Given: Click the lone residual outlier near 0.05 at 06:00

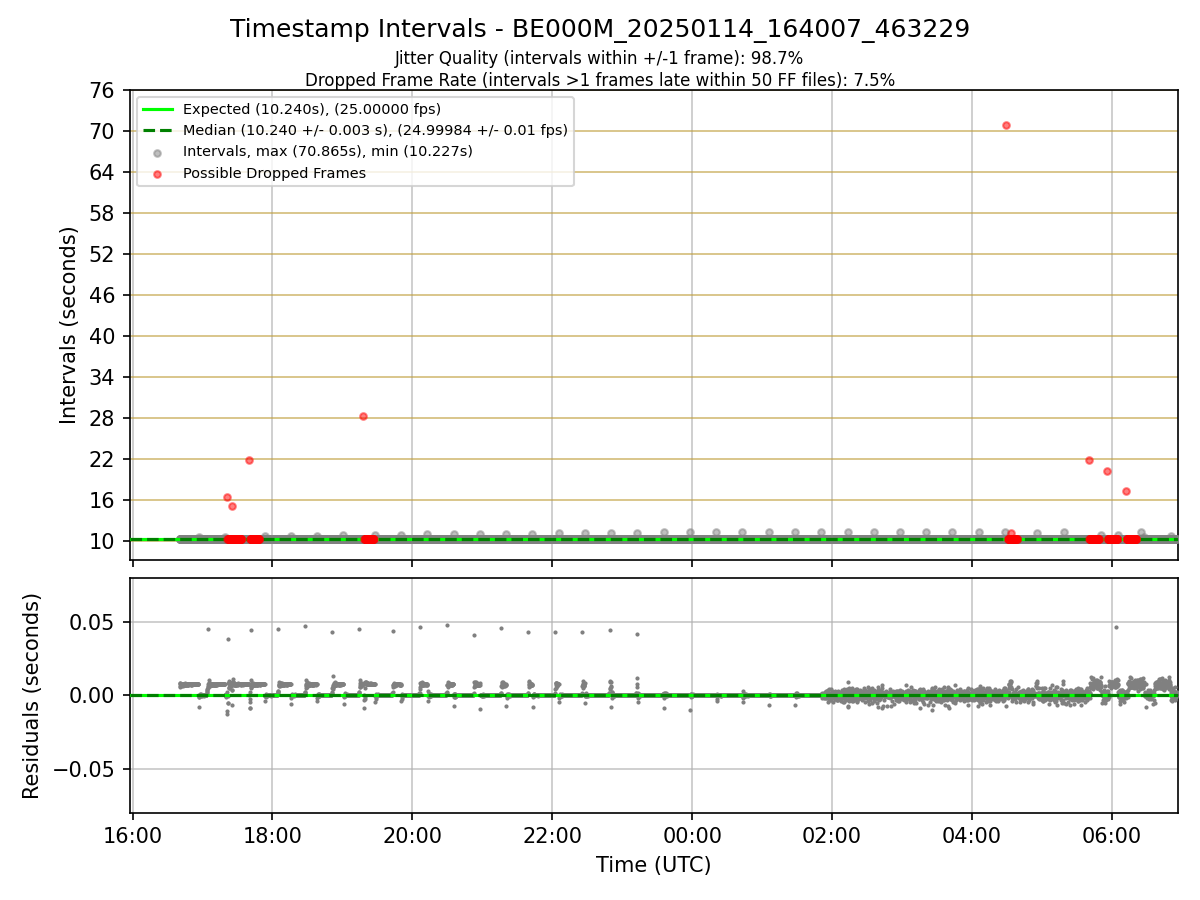Looking at the screenshot, I should pos(1116,627).
